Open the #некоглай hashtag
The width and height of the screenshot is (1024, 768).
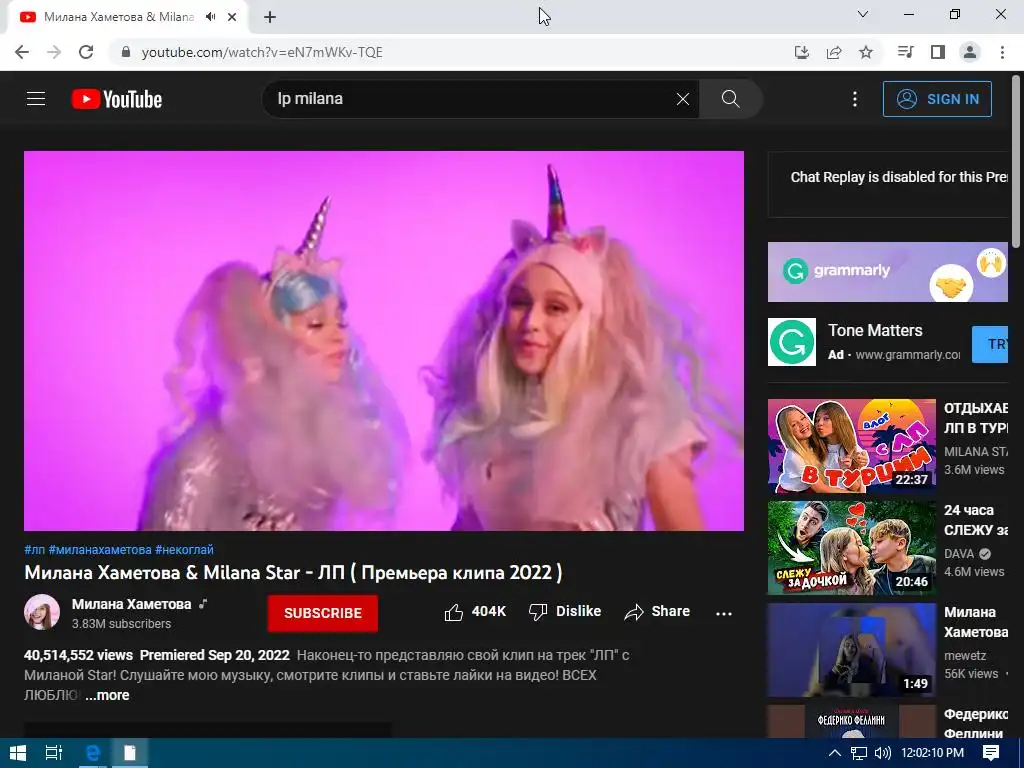pos(184,550)
